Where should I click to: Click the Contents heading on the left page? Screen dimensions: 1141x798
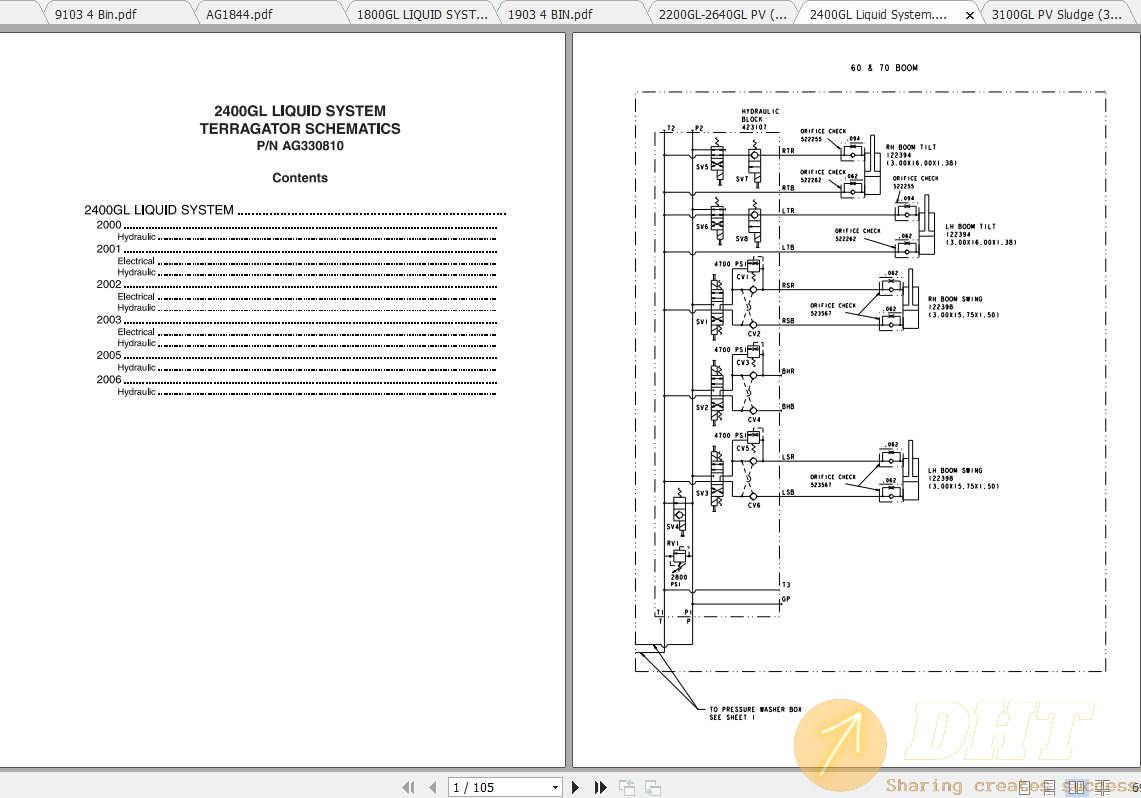coord(300,178)
